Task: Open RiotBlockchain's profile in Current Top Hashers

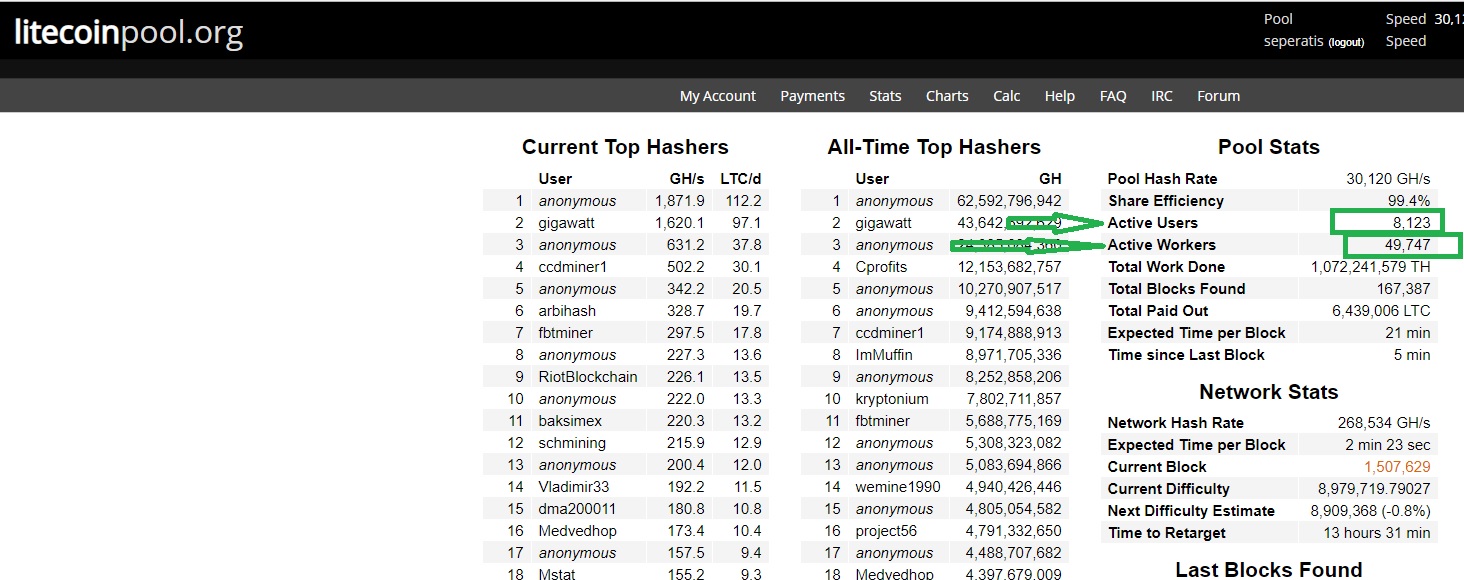Action: point(587,376)
